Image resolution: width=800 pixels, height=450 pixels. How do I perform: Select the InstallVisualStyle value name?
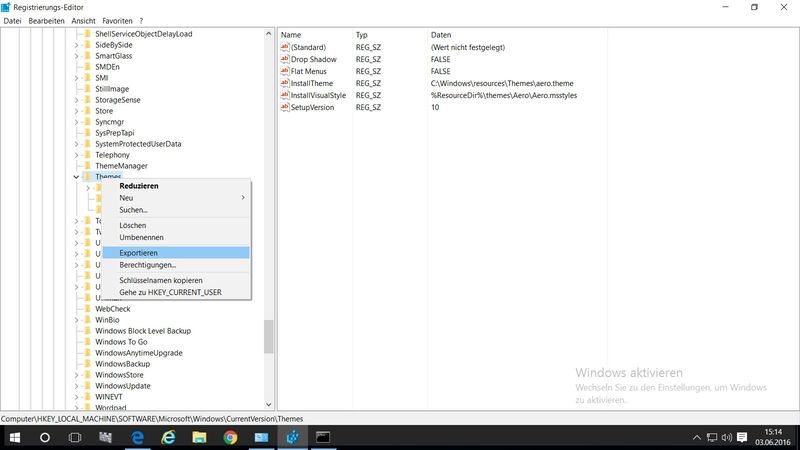[318, 95]
